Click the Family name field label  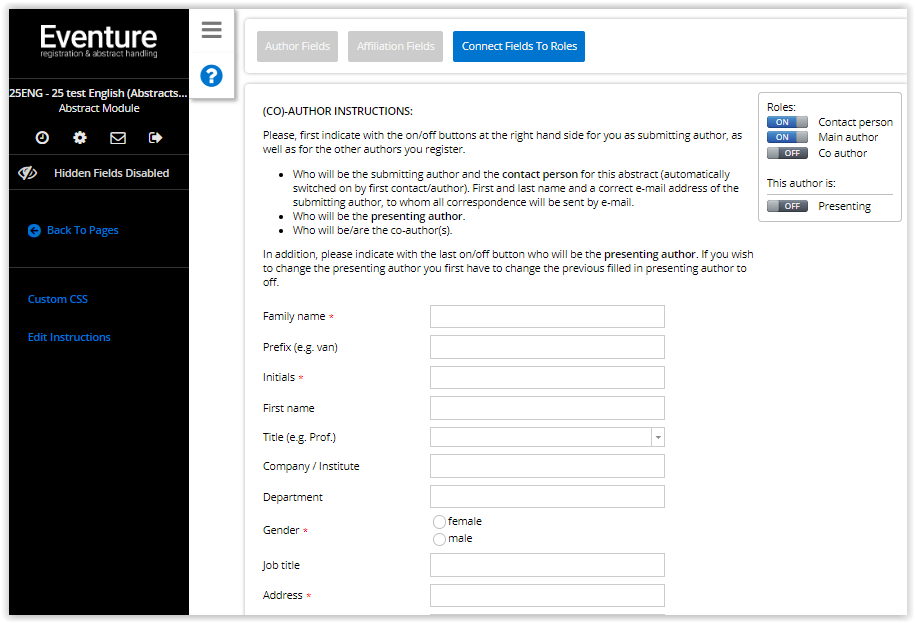point(294,316)
